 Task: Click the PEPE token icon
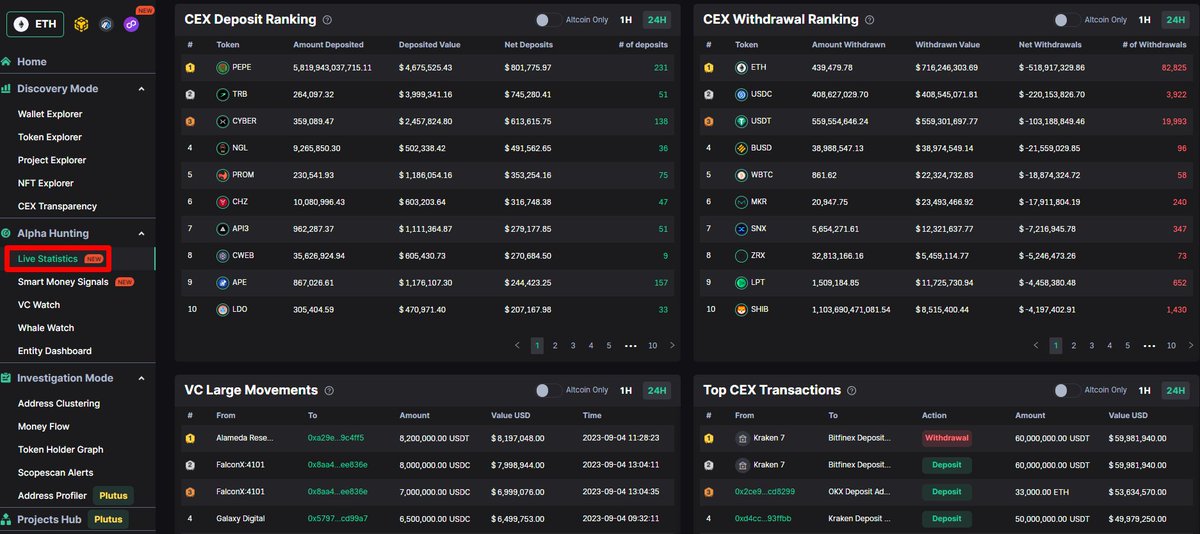coord(223,68)
